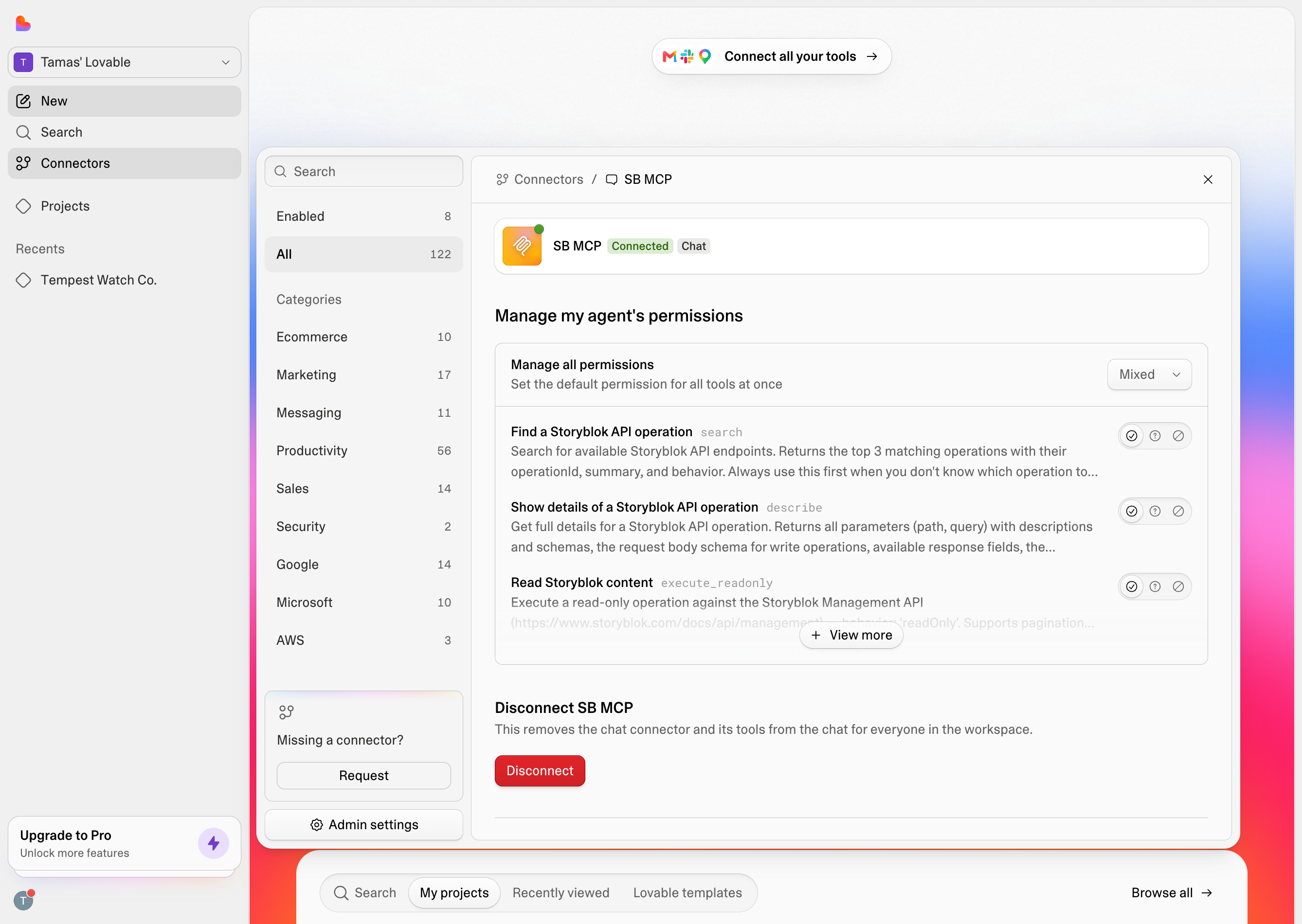Screen dimensions: 1302x924
Task: Click the Google Maps pin icon in banner
Action: tap(705, 56)
